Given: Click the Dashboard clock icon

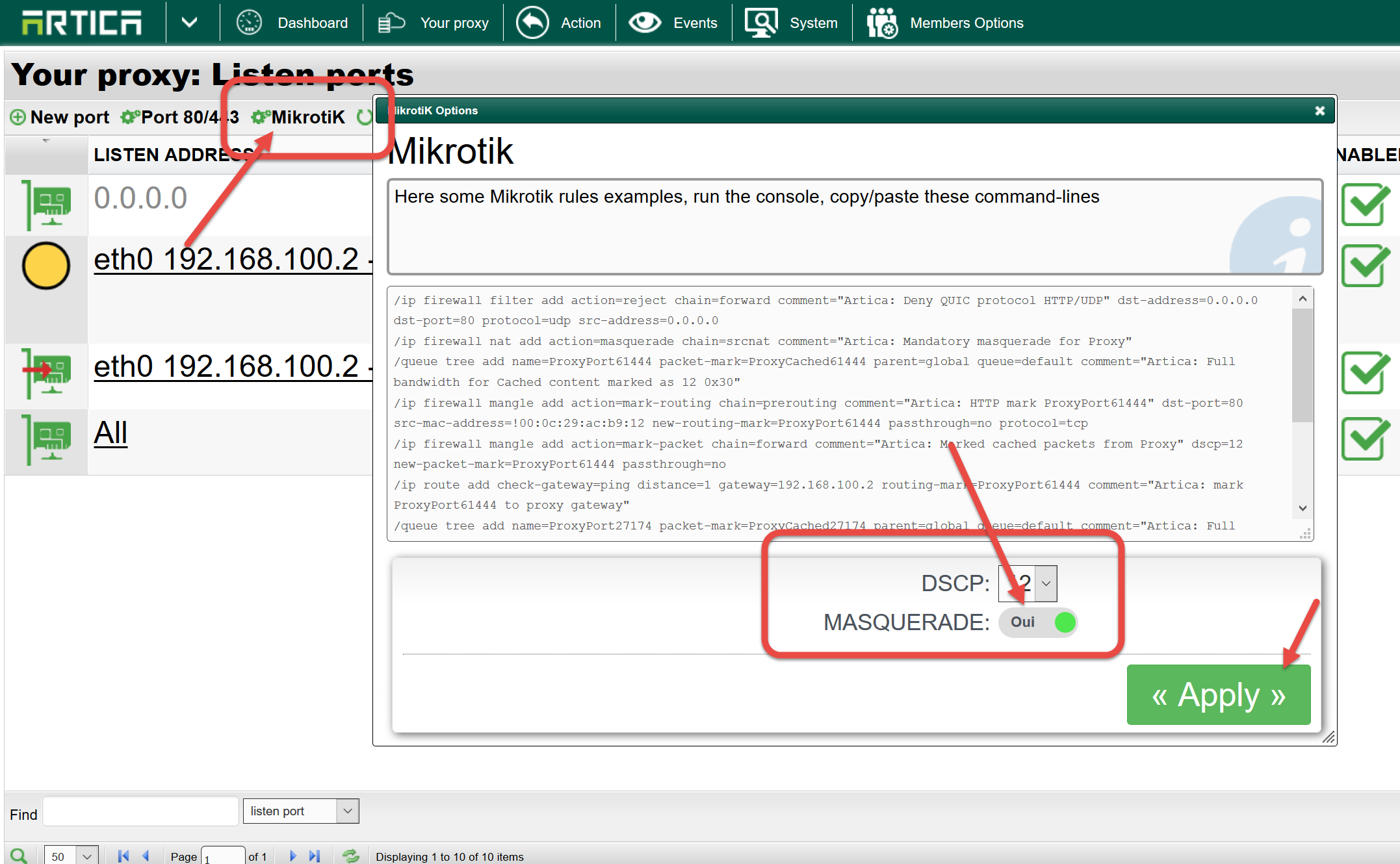Looking at the screenshot, I should coord(249,23).
